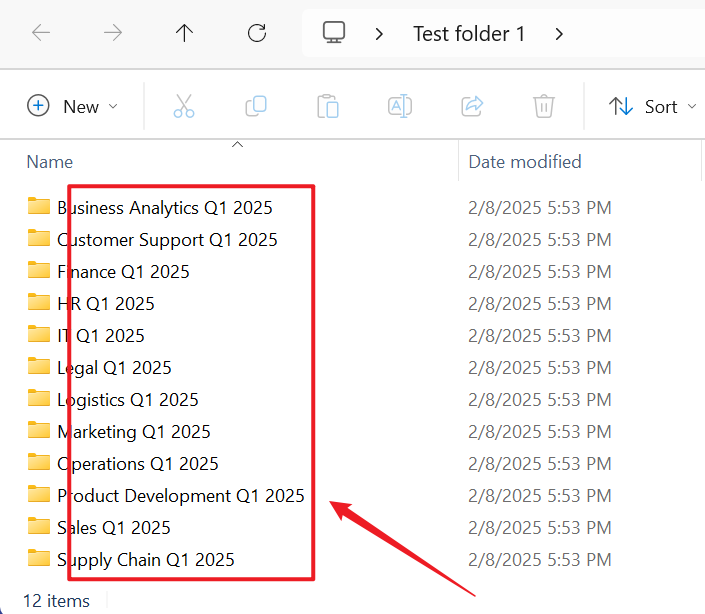Click the Back navigation arrow
This screenshot has height=614, width=705.
coord(41,33)
